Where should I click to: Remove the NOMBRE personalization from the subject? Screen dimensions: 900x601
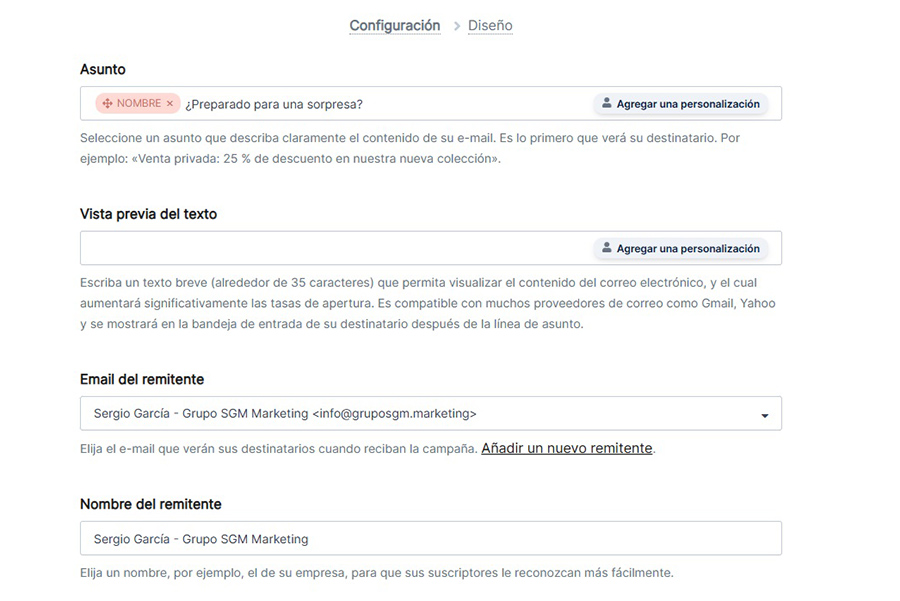(x=170, y=103)
